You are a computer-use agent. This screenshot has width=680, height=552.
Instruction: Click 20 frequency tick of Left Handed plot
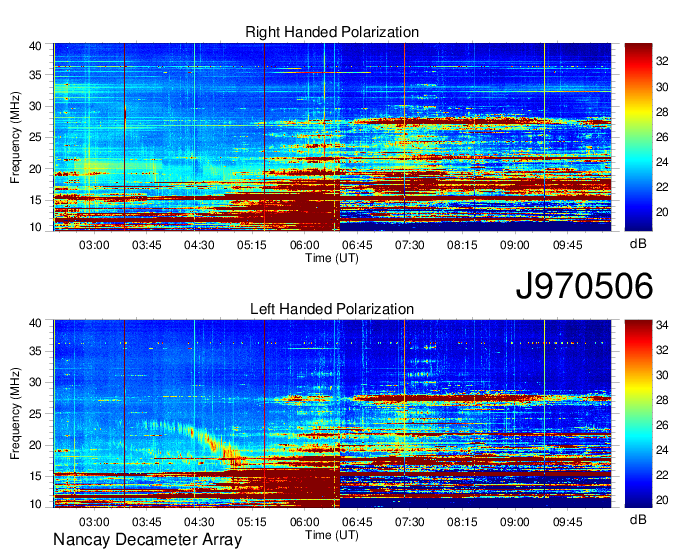pyautogui.click(x=35, y=445)
